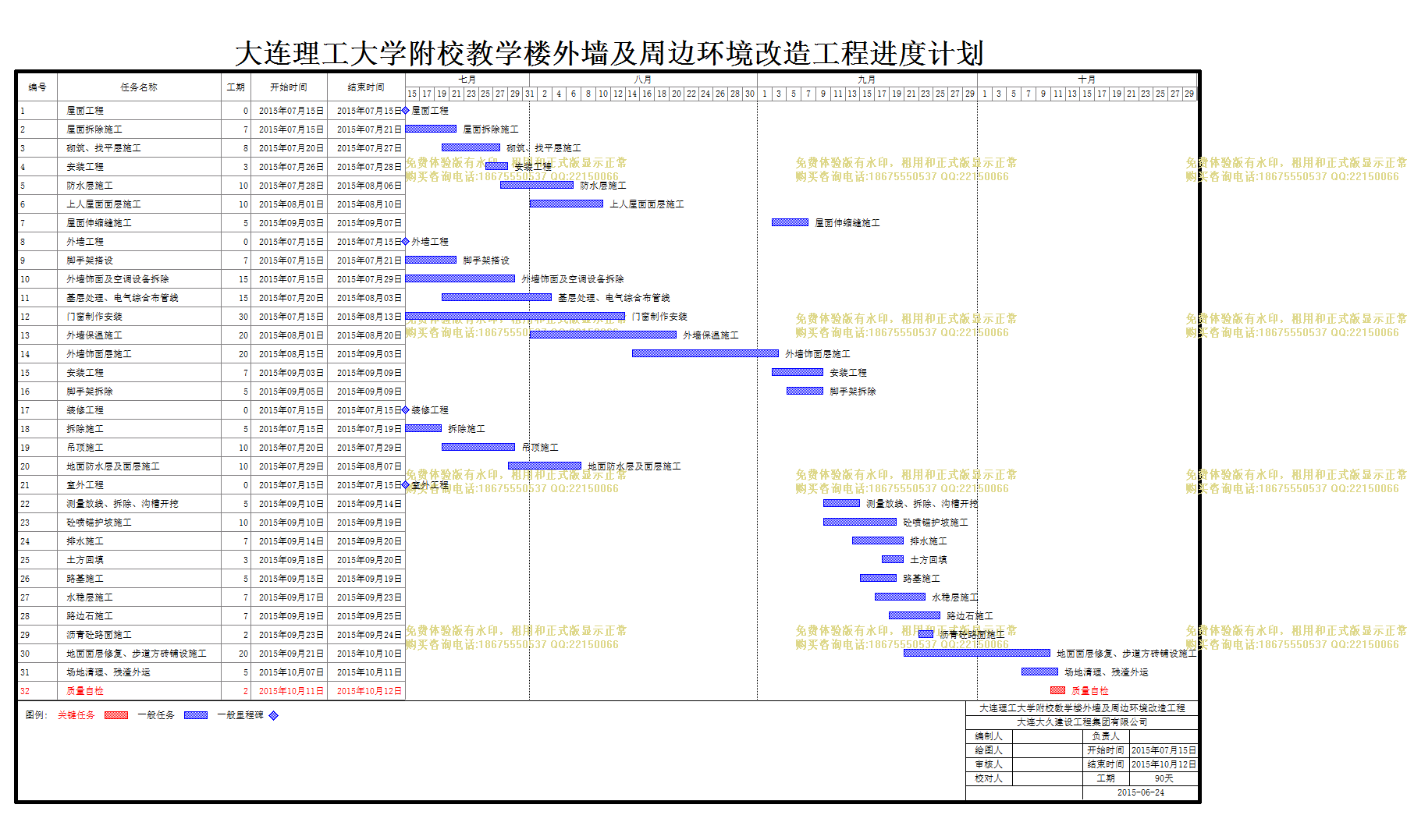The image size is (1407, 840).
Task: Select the 防水层施工 Gantt bar
Action: click(x=537, y=185)
